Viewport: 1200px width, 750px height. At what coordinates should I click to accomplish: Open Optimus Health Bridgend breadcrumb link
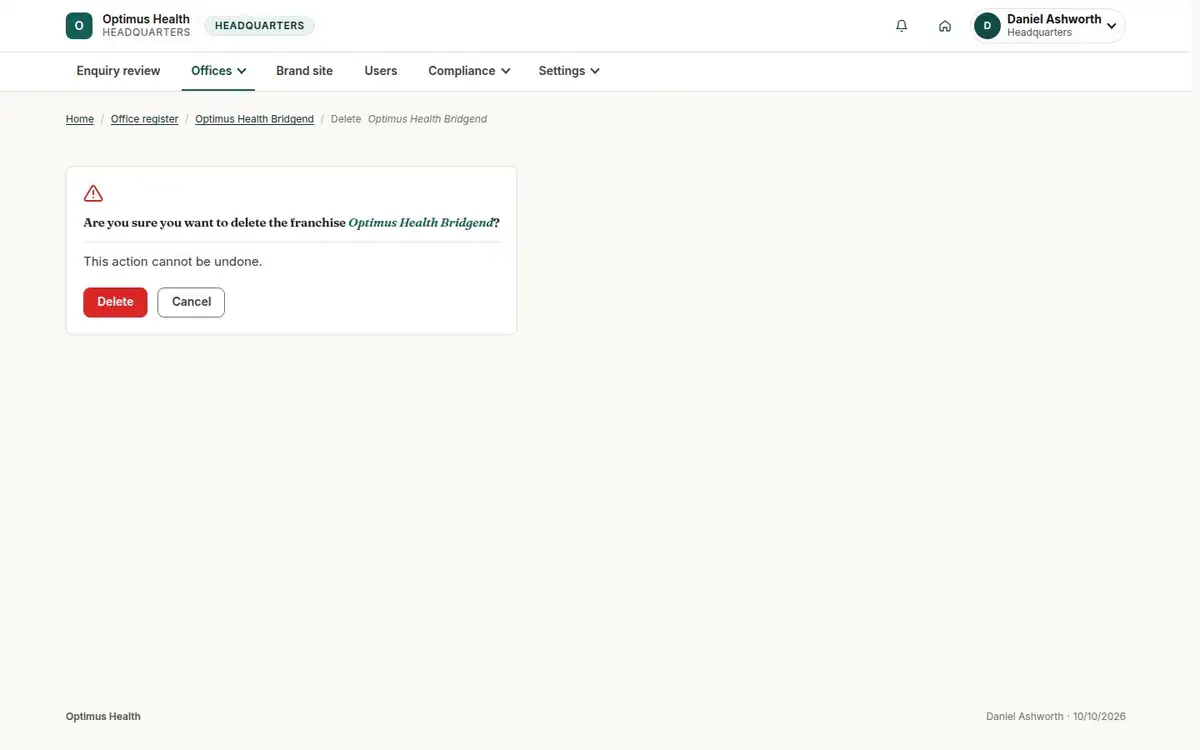coord(254,119)
